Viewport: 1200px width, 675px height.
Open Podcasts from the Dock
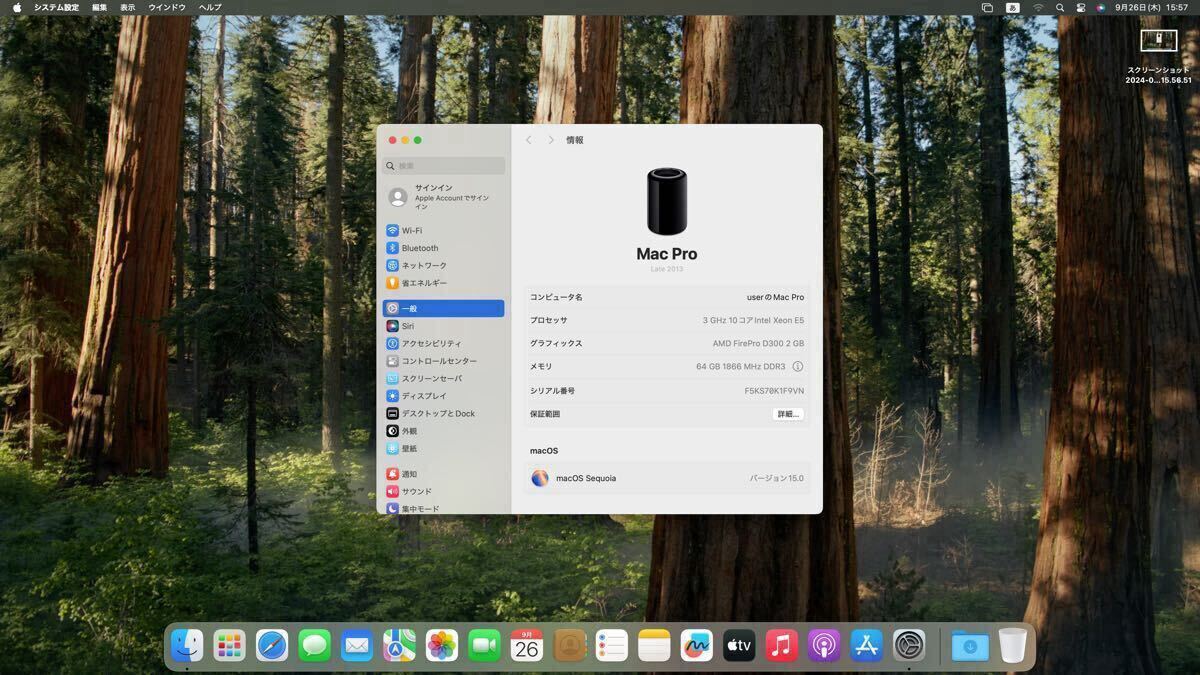pos(824,646)
